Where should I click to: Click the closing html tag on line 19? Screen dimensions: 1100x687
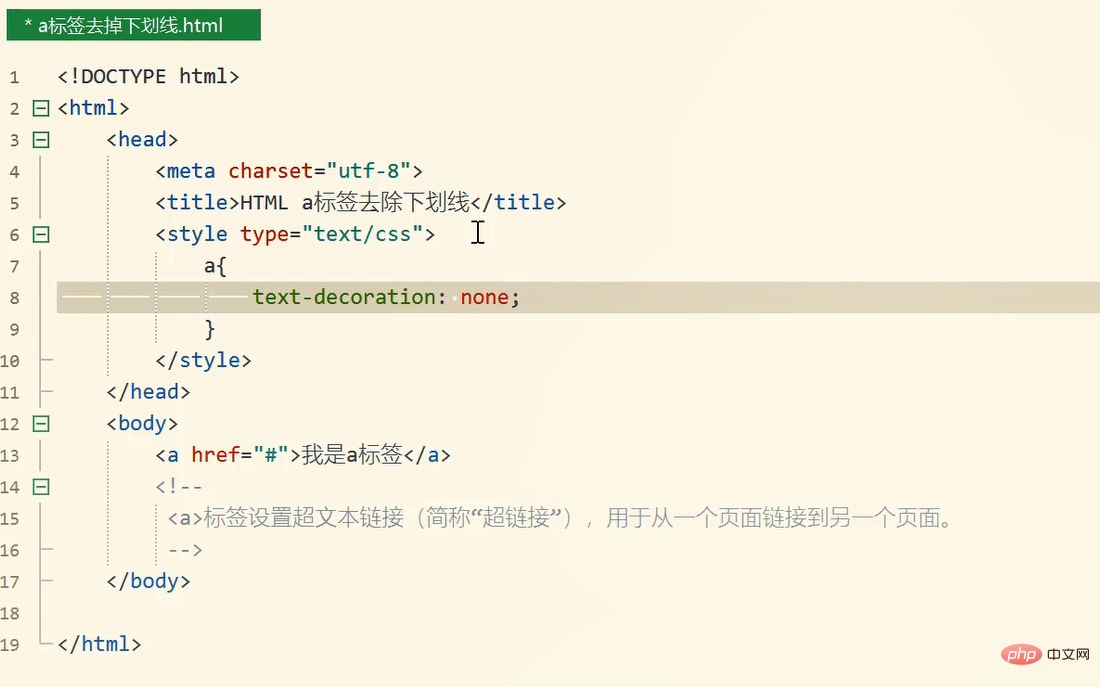[x=100, y=644]
